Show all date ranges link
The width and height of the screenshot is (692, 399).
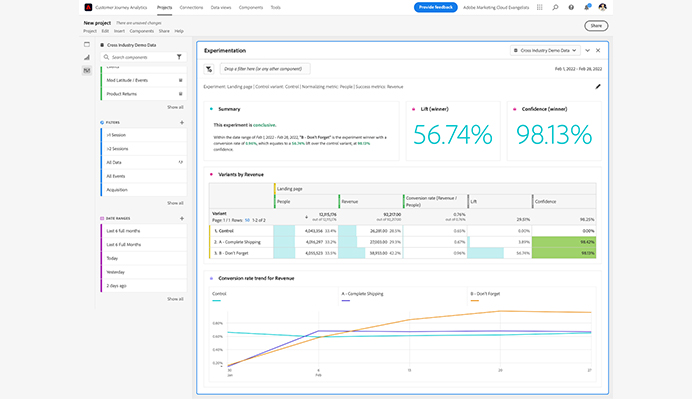(x=175, y=299)
